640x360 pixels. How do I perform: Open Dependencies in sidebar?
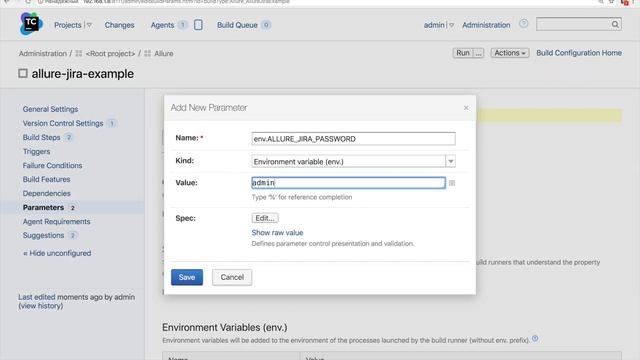pyautogui.click(x=47, y=193)
